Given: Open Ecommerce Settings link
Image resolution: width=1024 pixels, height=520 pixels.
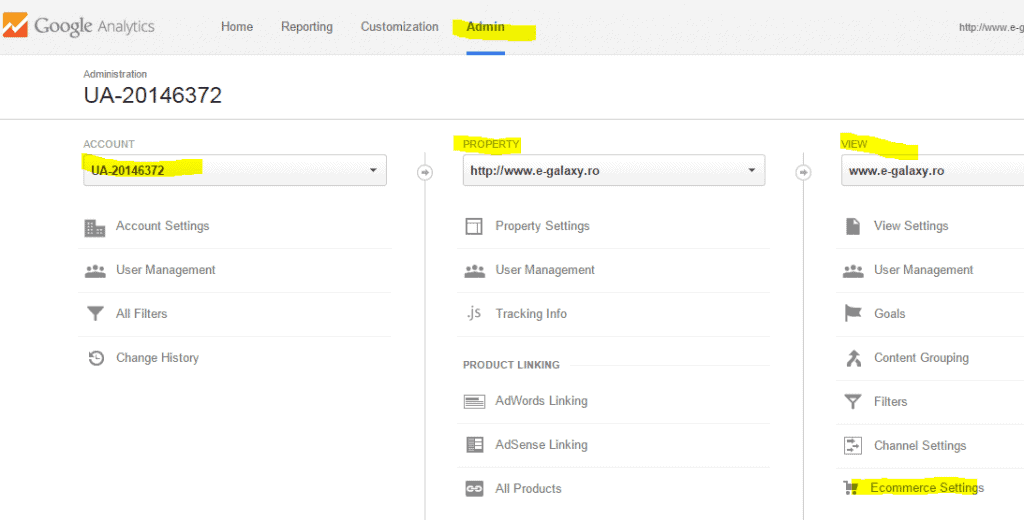Looking at the screenshot, I should pos(927,488).
